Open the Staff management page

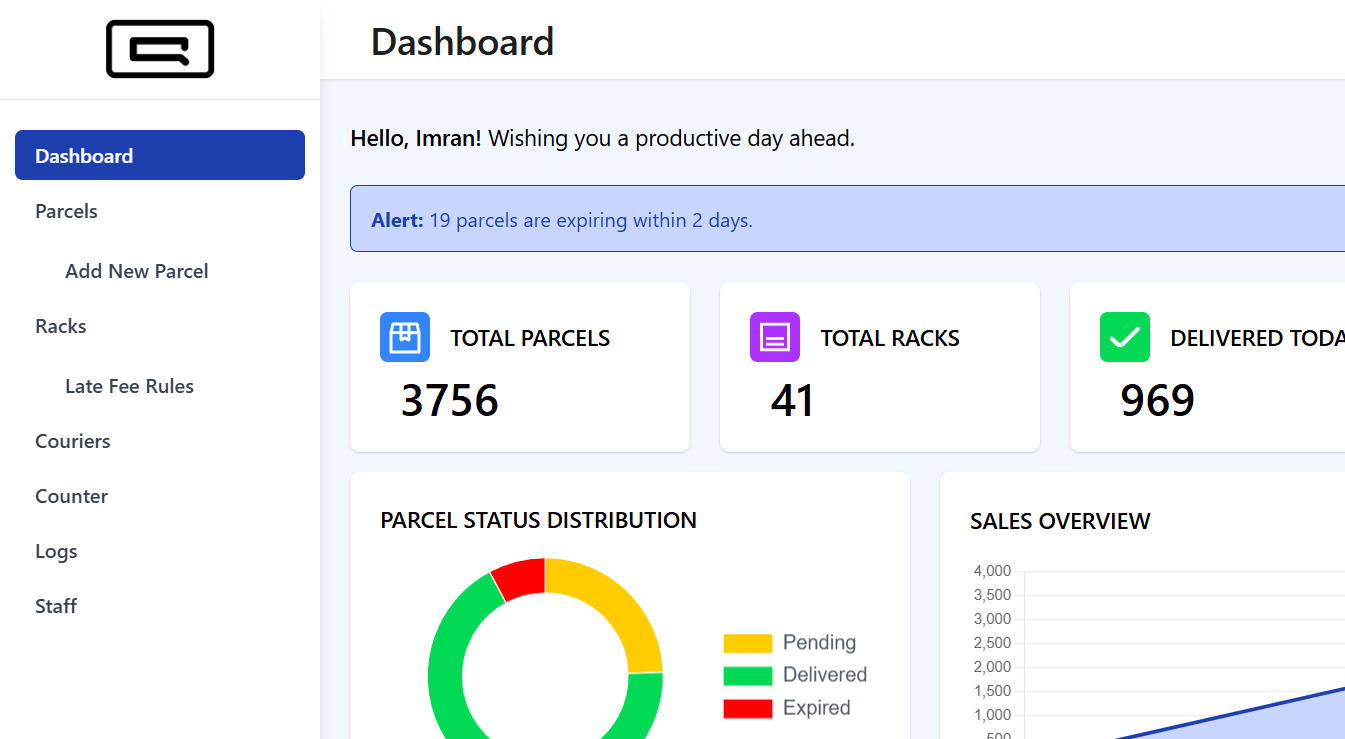(x=56, y=606)
